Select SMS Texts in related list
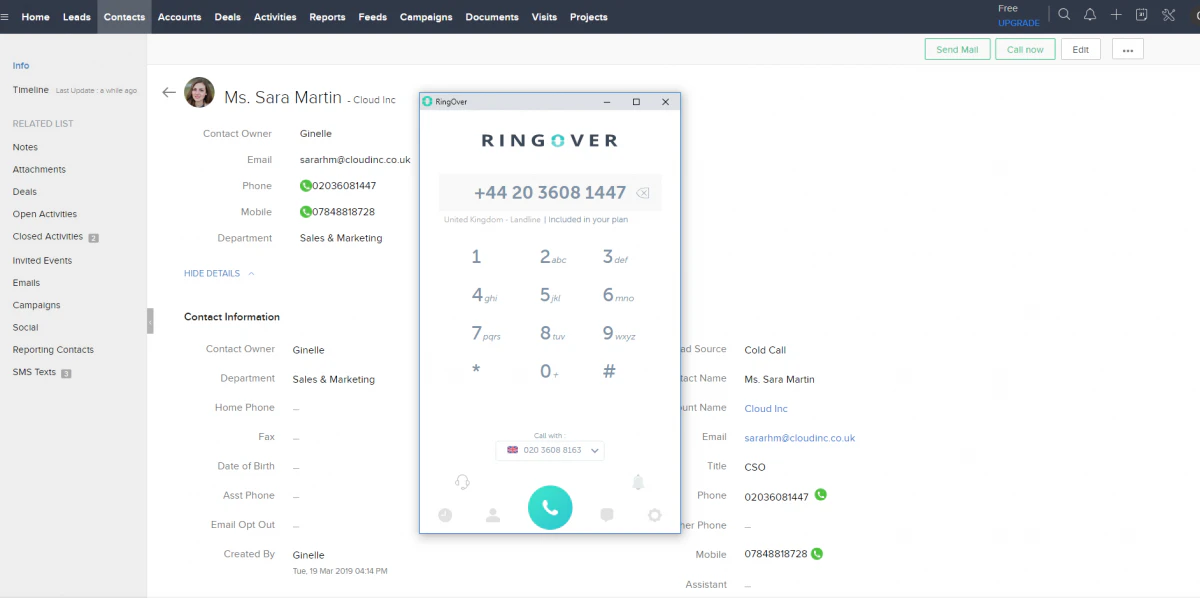 point(34,372)
